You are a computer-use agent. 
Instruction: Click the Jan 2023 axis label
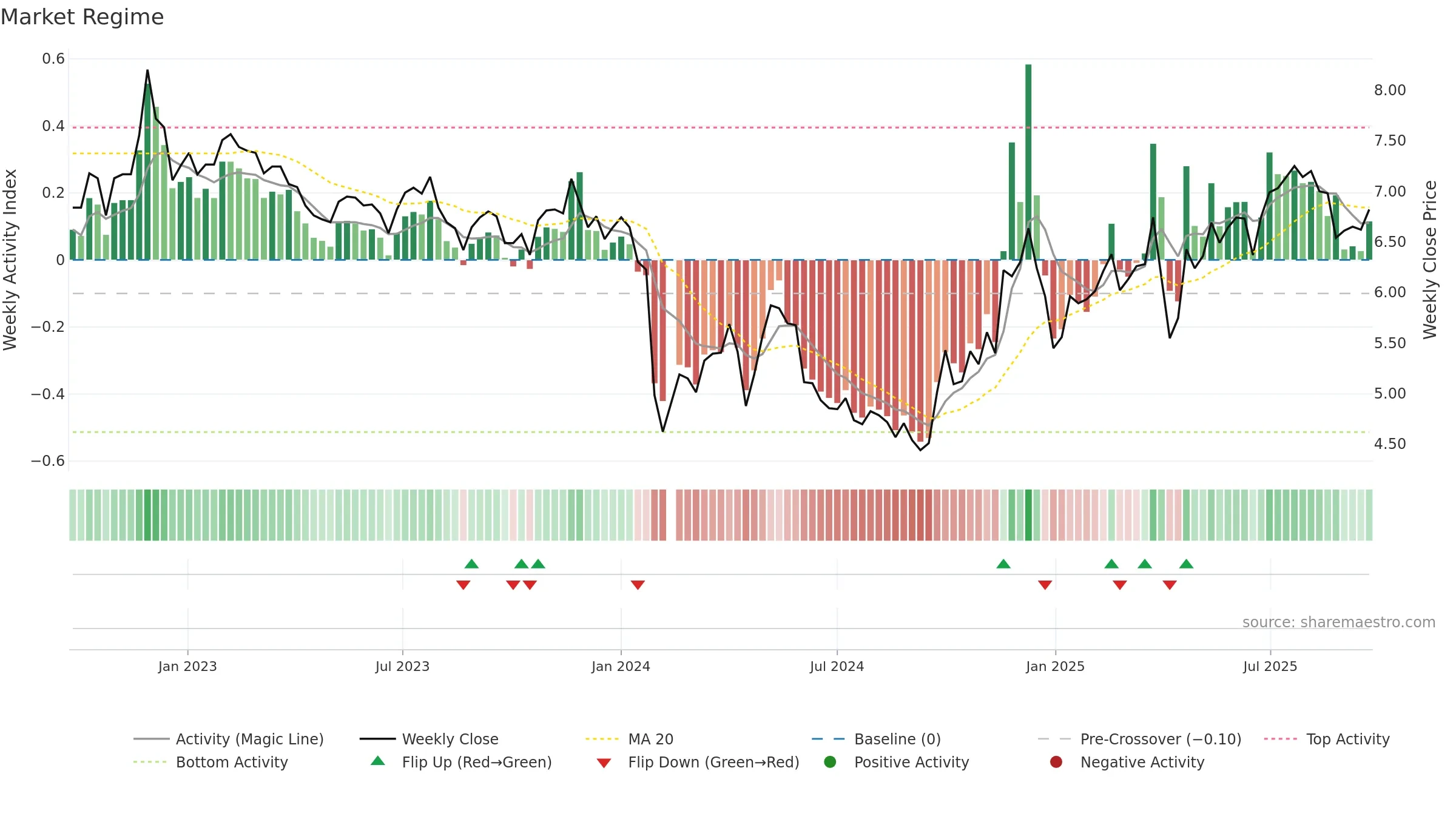tap(187, 667)
